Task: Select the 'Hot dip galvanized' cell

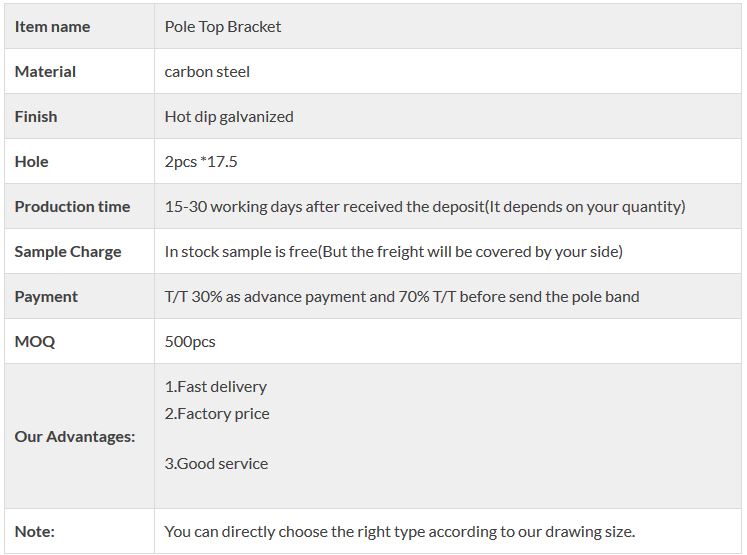Action: pyautogui.click(x=229, y=117)
